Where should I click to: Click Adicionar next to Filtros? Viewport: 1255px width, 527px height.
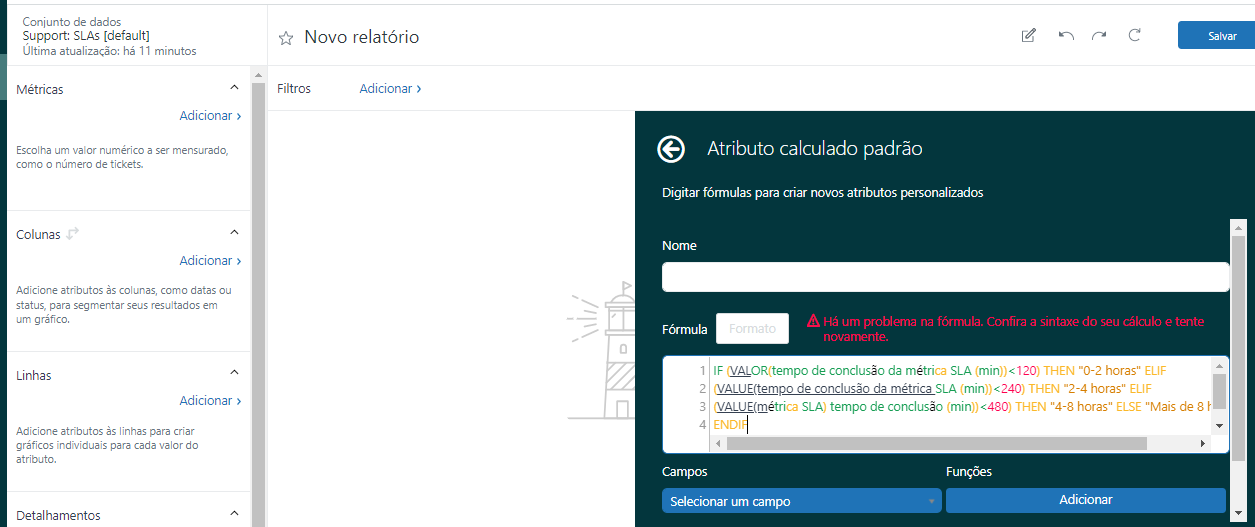[389, 89]
